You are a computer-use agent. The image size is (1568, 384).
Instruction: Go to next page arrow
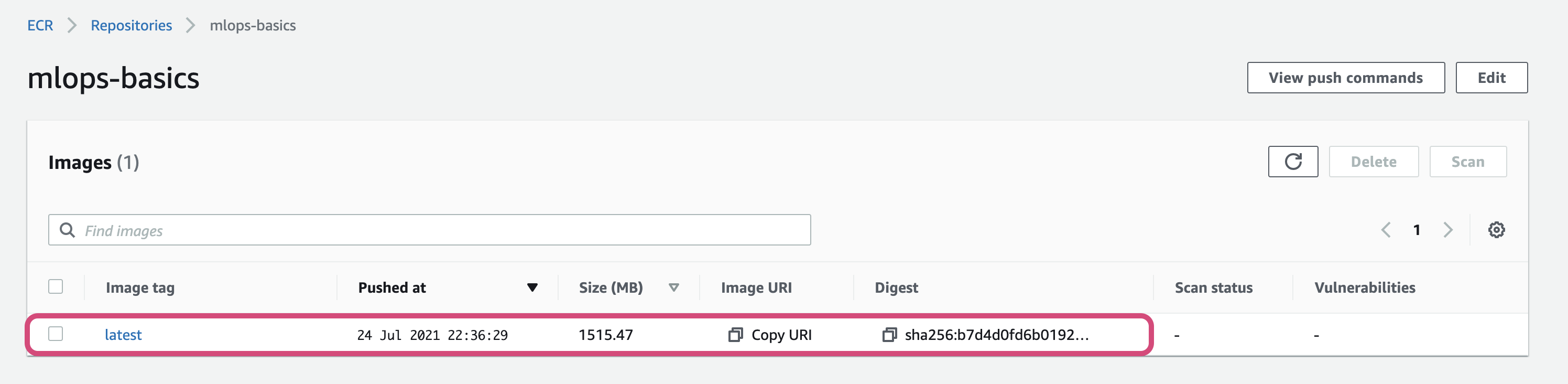tap(1447, 230)
